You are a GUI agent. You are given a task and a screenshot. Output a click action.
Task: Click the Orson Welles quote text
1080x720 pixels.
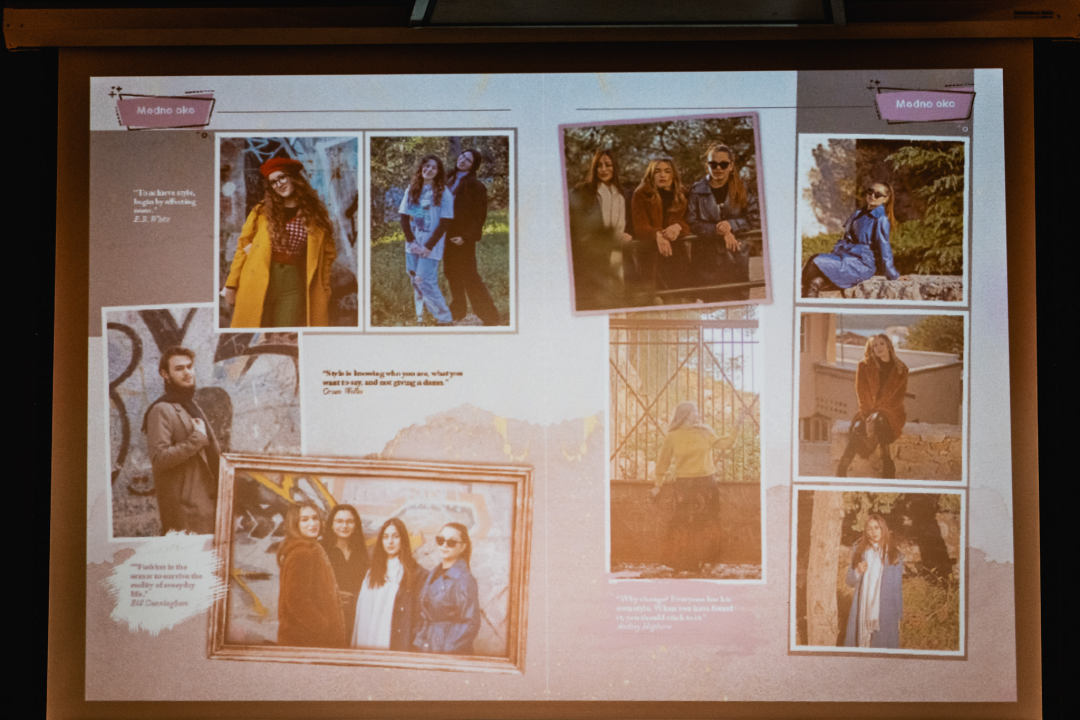[x=385, y=382]
